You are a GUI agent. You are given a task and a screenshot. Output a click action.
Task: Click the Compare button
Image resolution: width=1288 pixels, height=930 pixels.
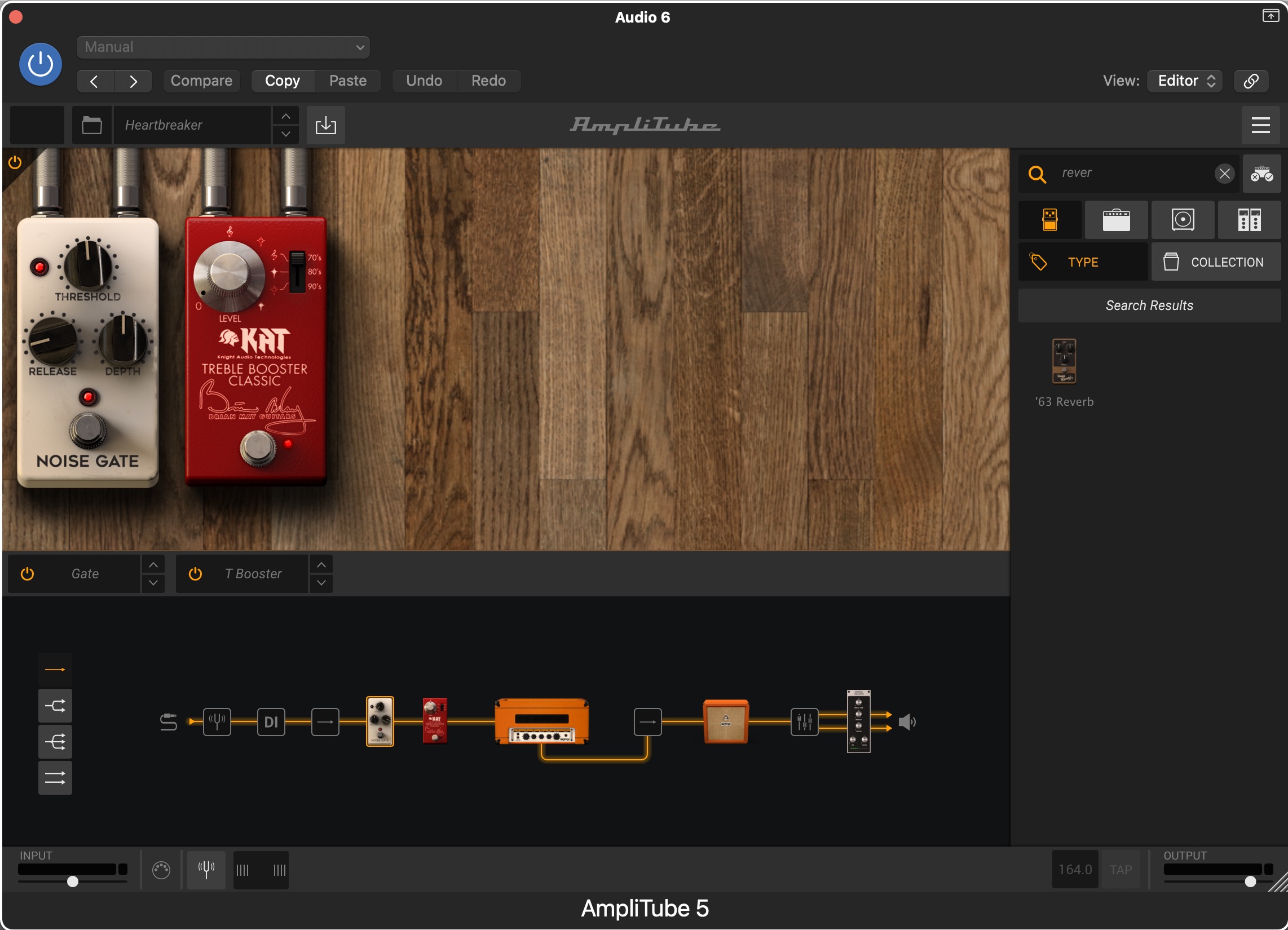click(201, 81)
